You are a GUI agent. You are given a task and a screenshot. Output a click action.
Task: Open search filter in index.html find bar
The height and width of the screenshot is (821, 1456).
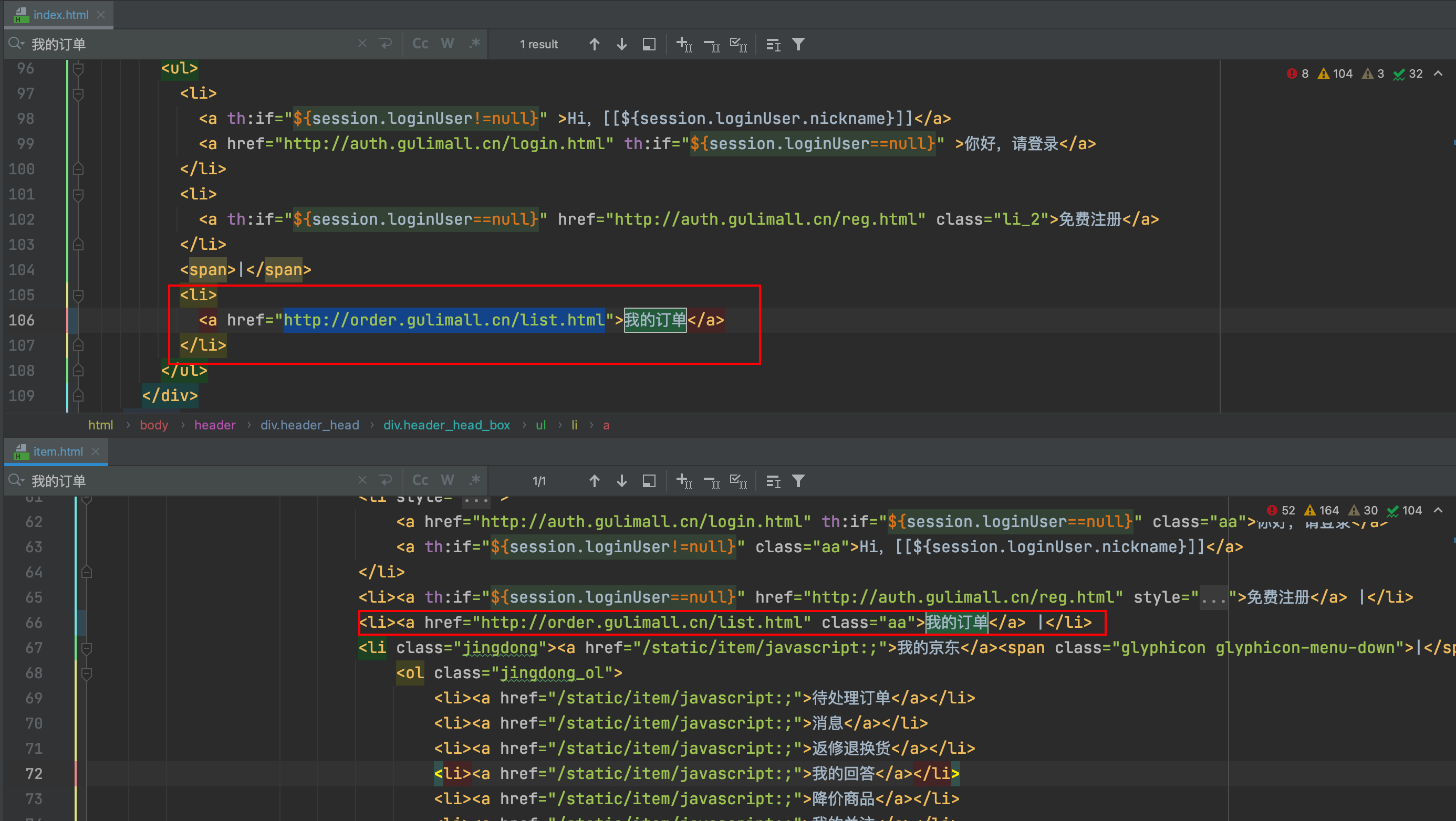(798, 44)
